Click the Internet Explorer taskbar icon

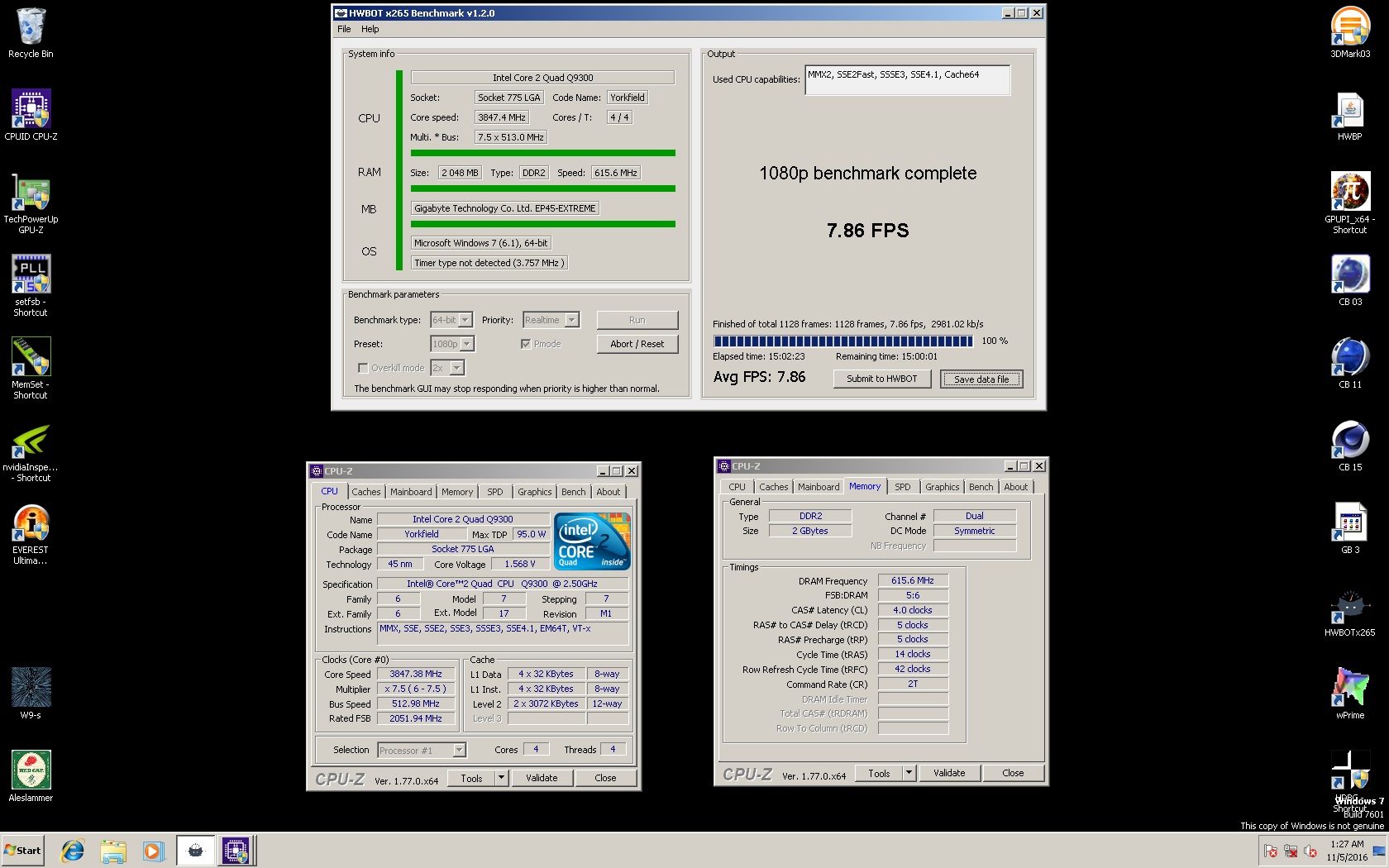73,850
